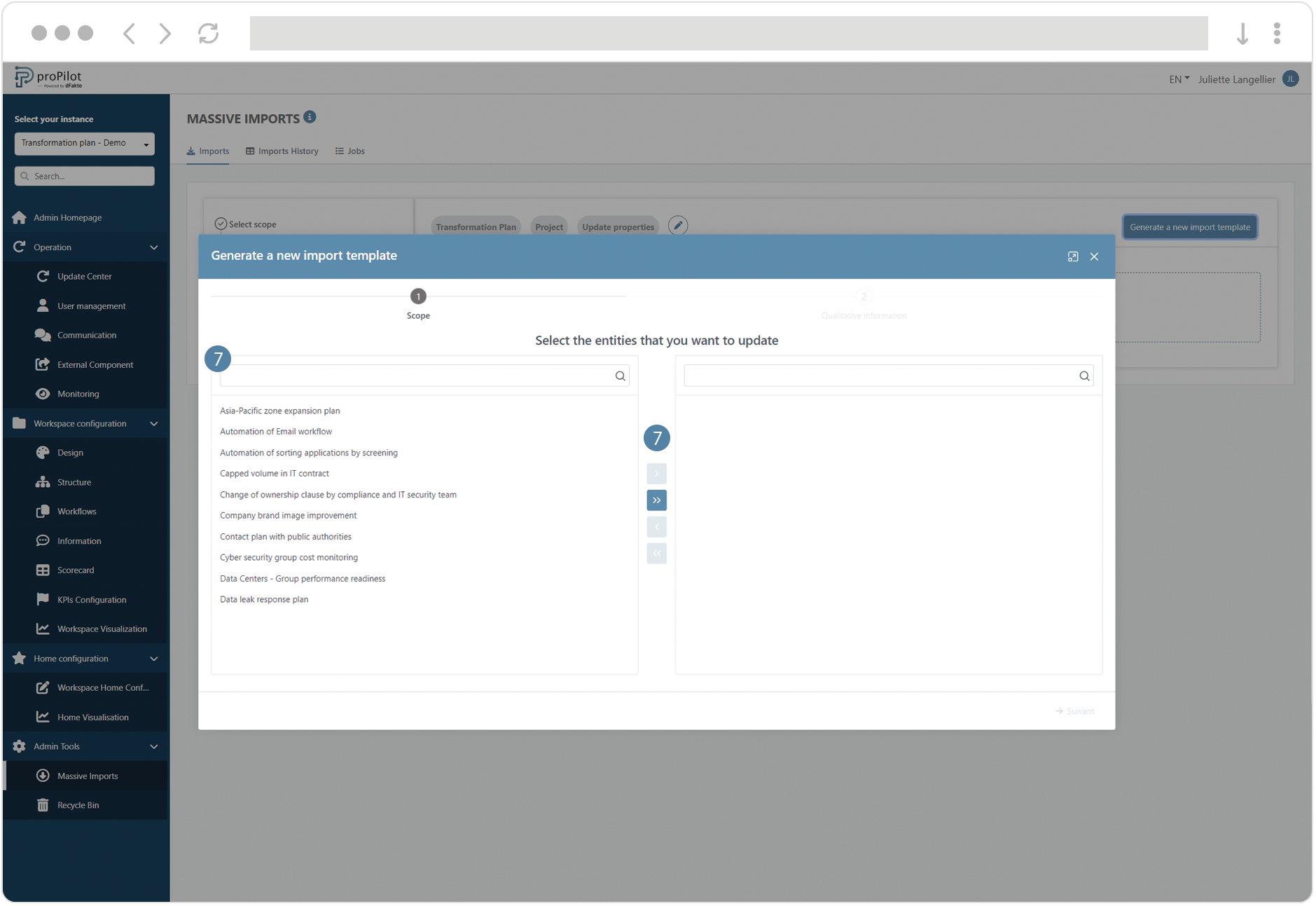This screenshot has width=1316, height=906.
Task: Open Monitoring from the sidebar
Action: pyautogui.click(x=78, y=394)
